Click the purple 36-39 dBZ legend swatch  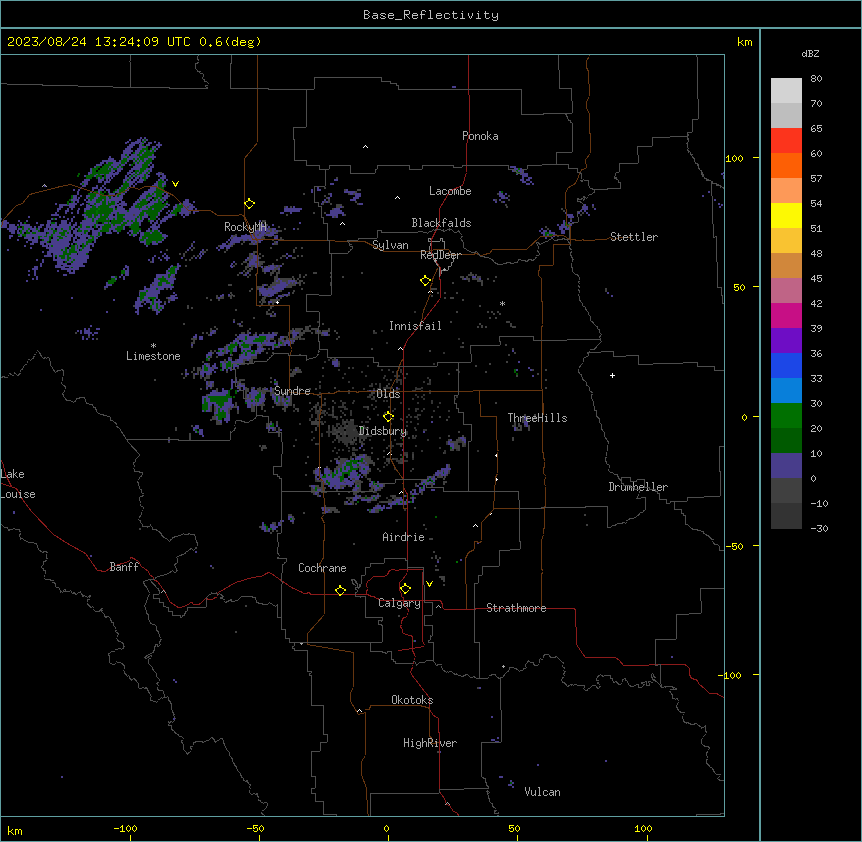(786, 341)
